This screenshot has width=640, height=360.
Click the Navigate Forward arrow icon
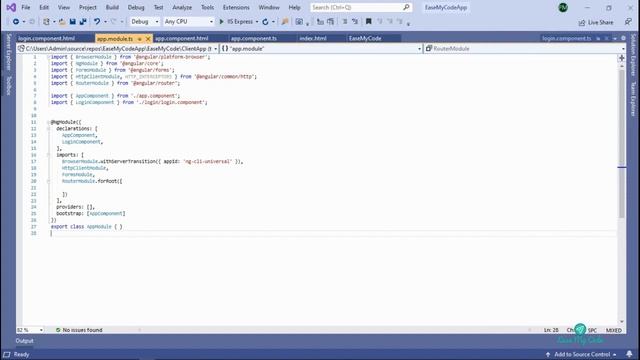[32, 22]
